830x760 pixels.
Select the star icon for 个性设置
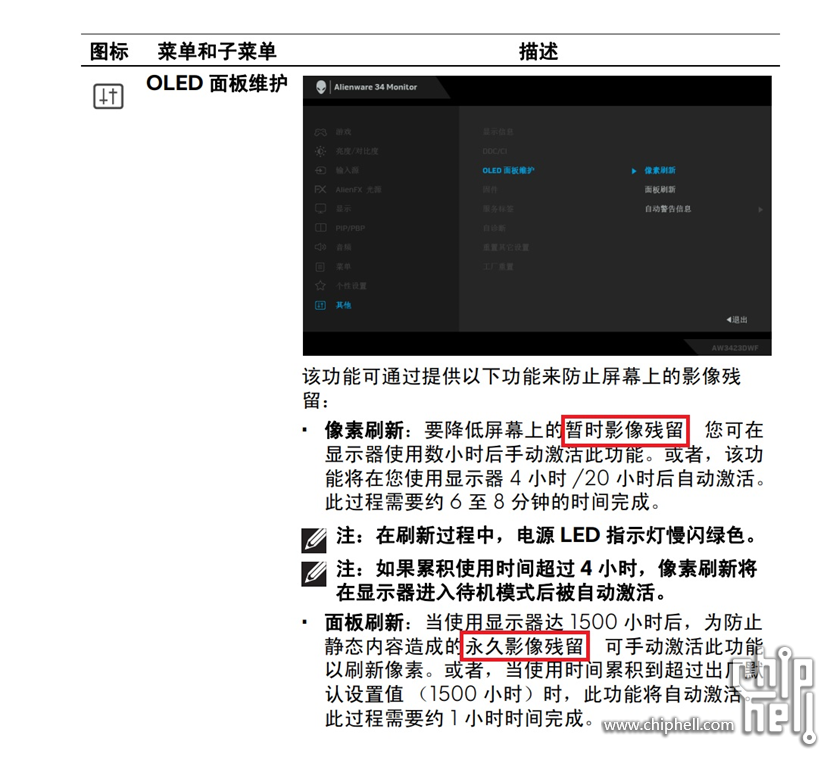click(x=320, y=286)
